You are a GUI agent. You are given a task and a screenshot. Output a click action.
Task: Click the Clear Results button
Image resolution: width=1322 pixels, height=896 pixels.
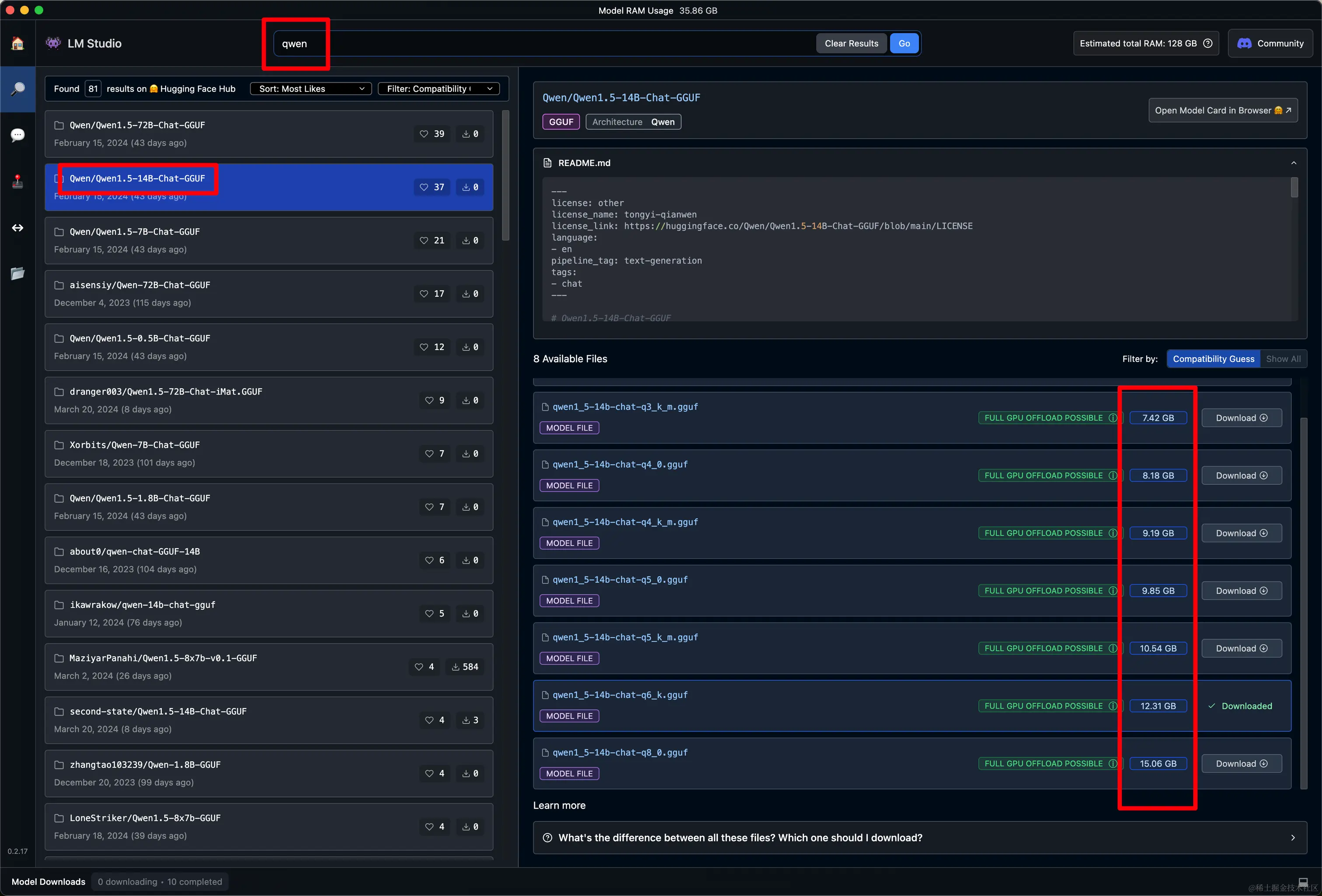851,43
